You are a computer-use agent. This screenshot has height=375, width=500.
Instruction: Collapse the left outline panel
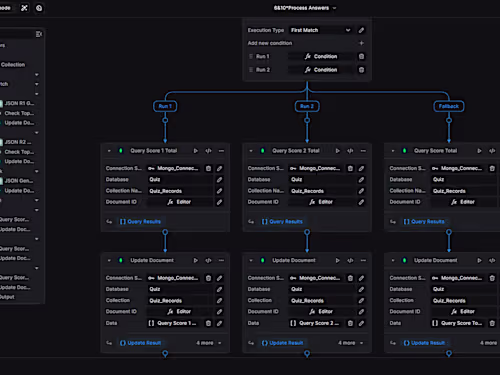tap(39, 34)
